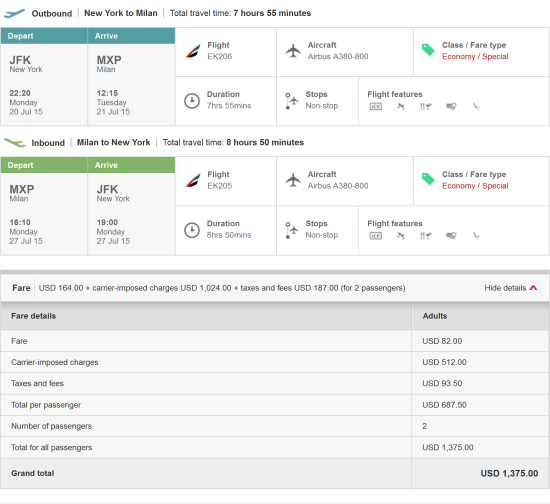
Task: Open inbound Economy / Special fare type link
Action: tap(475, 186)
